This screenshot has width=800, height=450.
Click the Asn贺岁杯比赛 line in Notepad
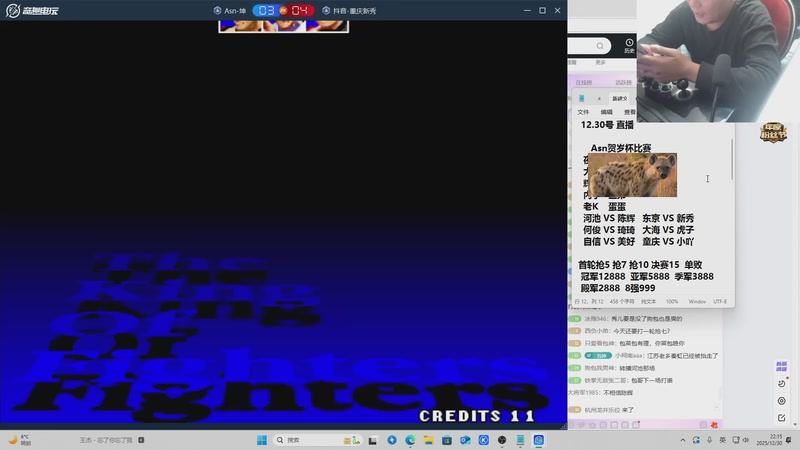pos(620,147)
